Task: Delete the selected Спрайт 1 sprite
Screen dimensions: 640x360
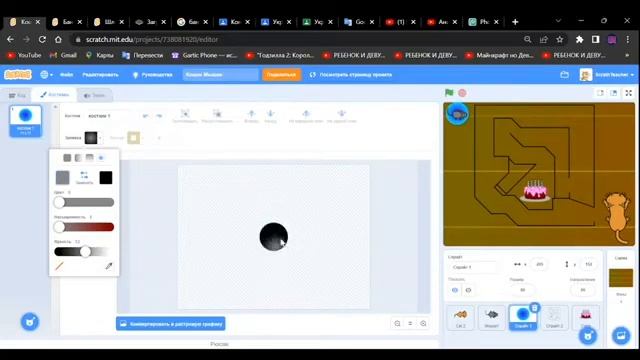Action: 535,308
